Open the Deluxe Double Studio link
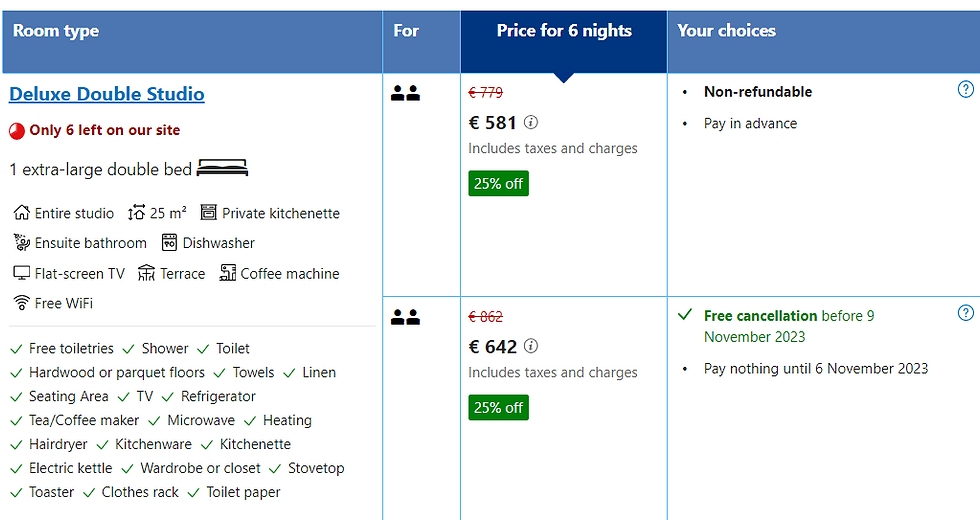The width and height of the screenshot is (980, 520). tap(107, 94)
